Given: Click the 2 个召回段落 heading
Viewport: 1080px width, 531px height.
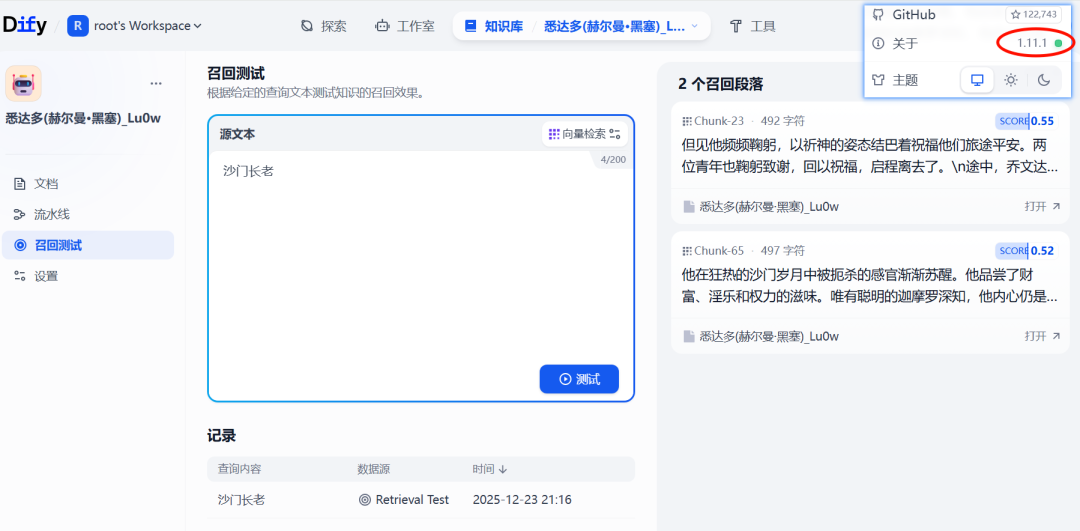Looking at the screenshot, I should coord(720,84).
